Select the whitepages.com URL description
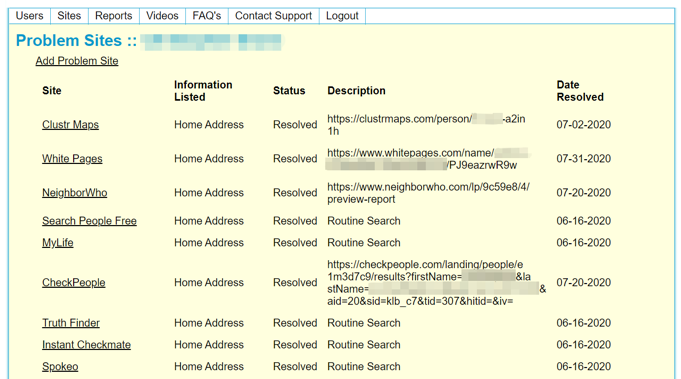The height and width of the screenshot is (379, 681). [x=428, y=159]
